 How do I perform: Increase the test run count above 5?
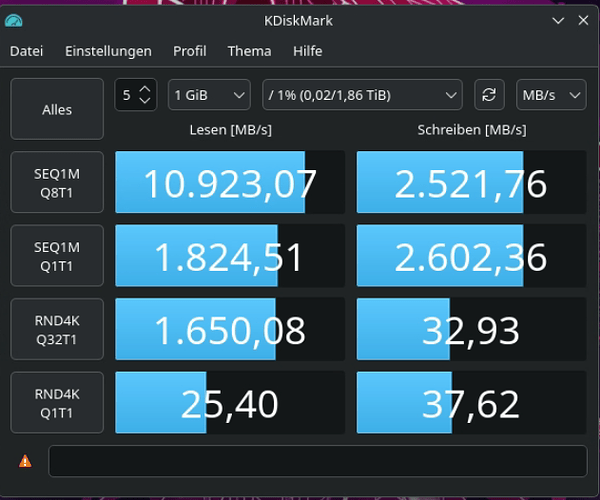pos(145,89)
